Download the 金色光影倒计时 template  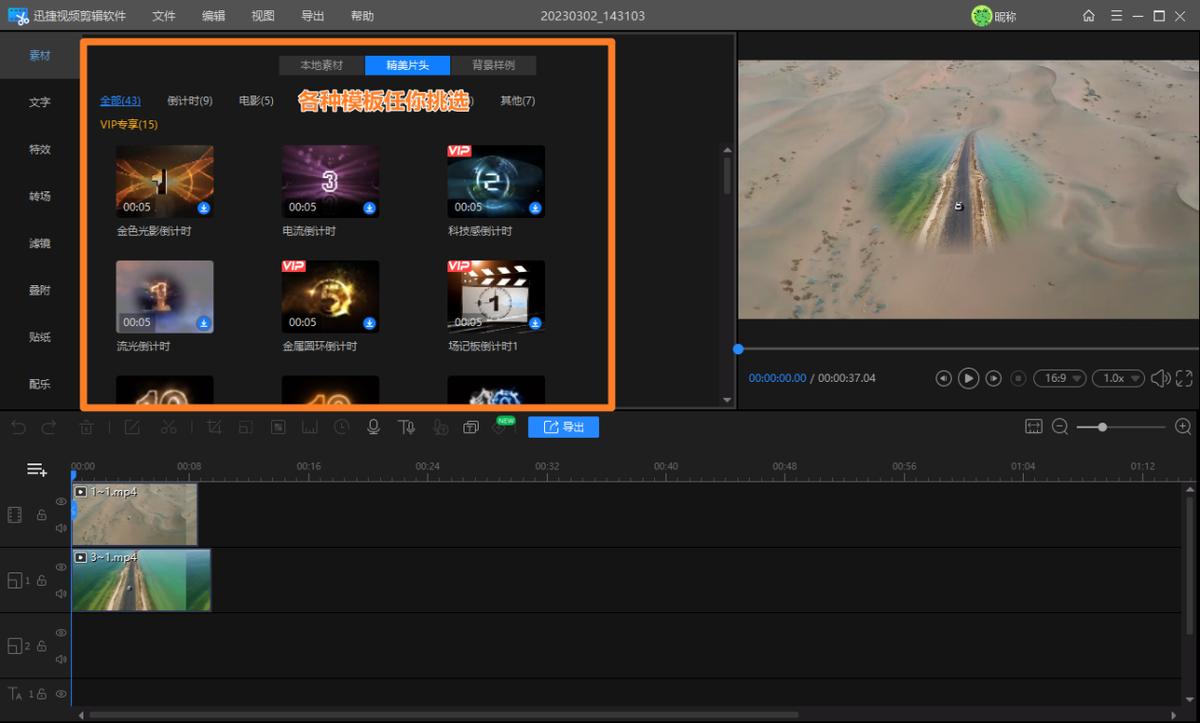pyautogui.click(x=203, y=208)
